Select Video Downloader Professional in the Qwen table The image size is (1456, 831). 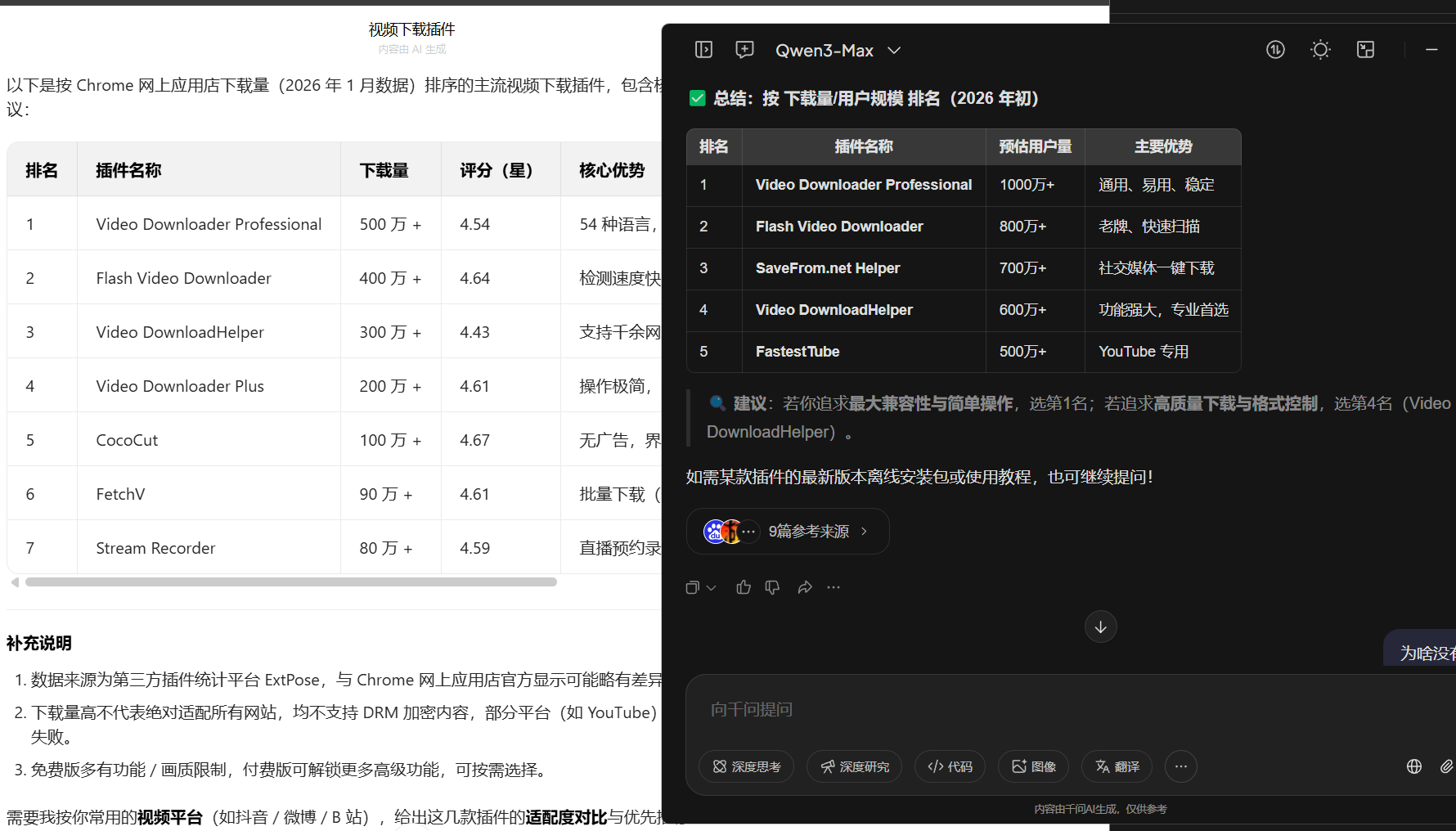(864, 185)
